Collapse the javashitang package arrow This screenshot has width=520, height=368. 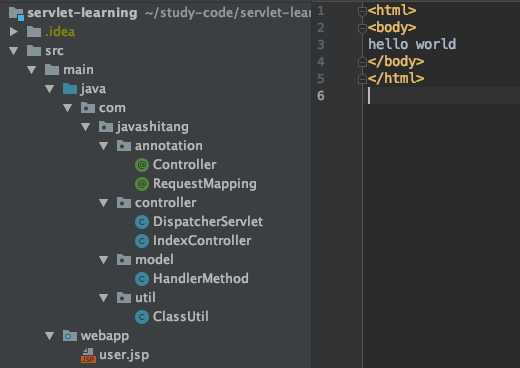(x=86, y=127)
